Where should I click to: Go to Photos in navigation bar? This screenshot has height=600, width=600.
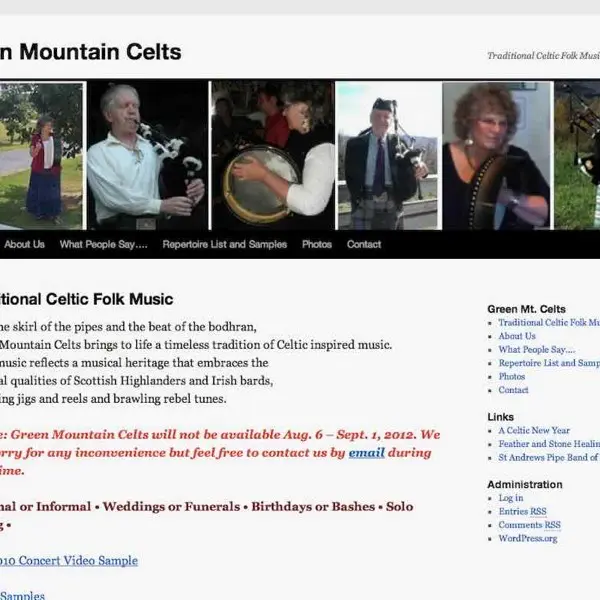[317, 244]
